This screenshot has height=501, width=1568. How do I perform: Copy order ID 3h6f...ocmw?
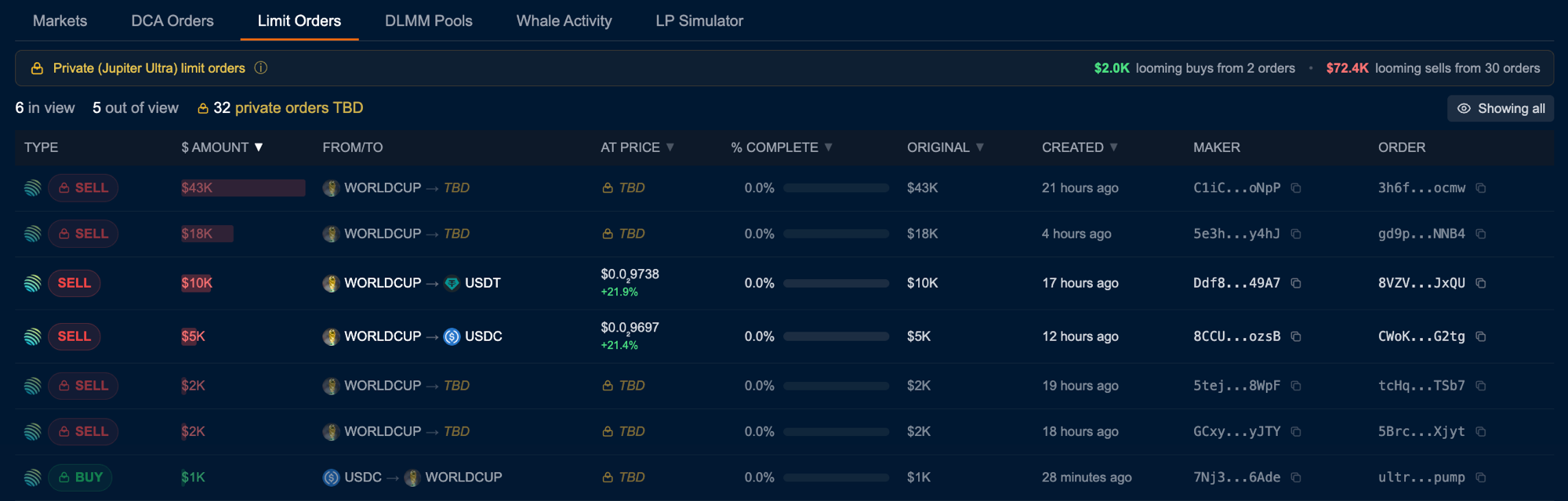tap(1481, 188)
